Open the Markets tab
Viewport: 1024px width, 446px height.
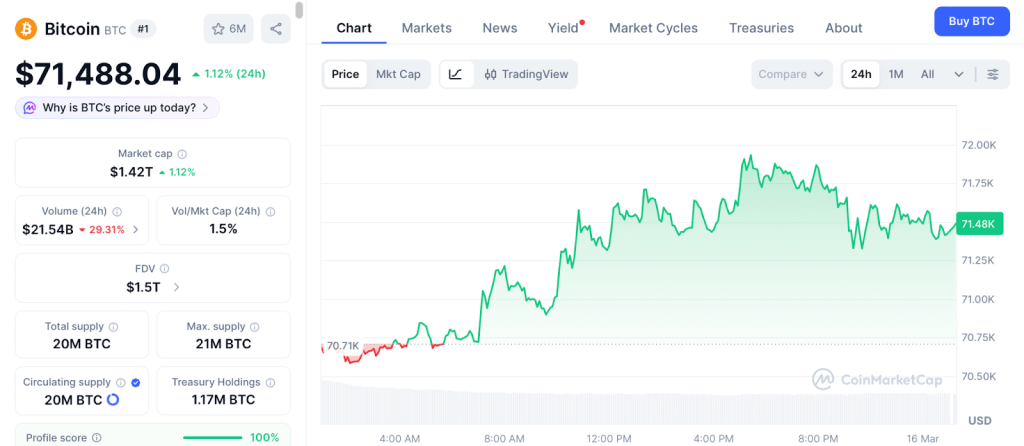pyautogui.click(x=427, y=28)
